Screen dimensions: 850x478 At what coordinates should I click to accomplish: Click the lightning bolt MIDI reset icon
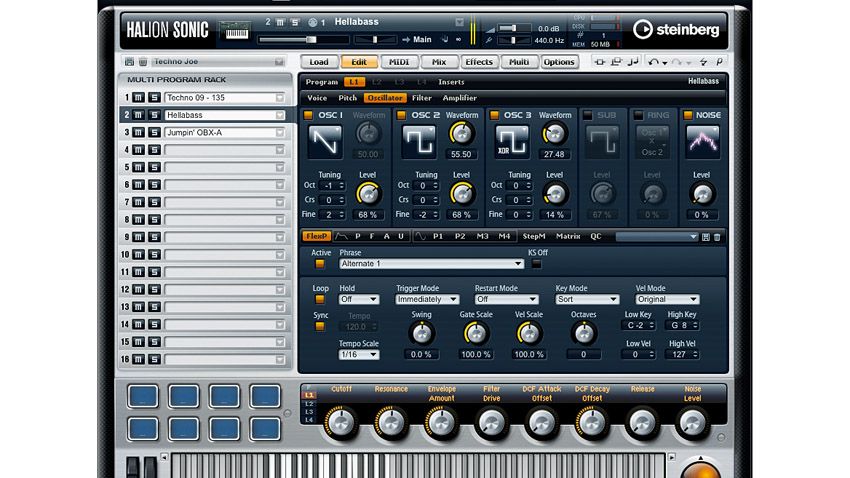703,62
